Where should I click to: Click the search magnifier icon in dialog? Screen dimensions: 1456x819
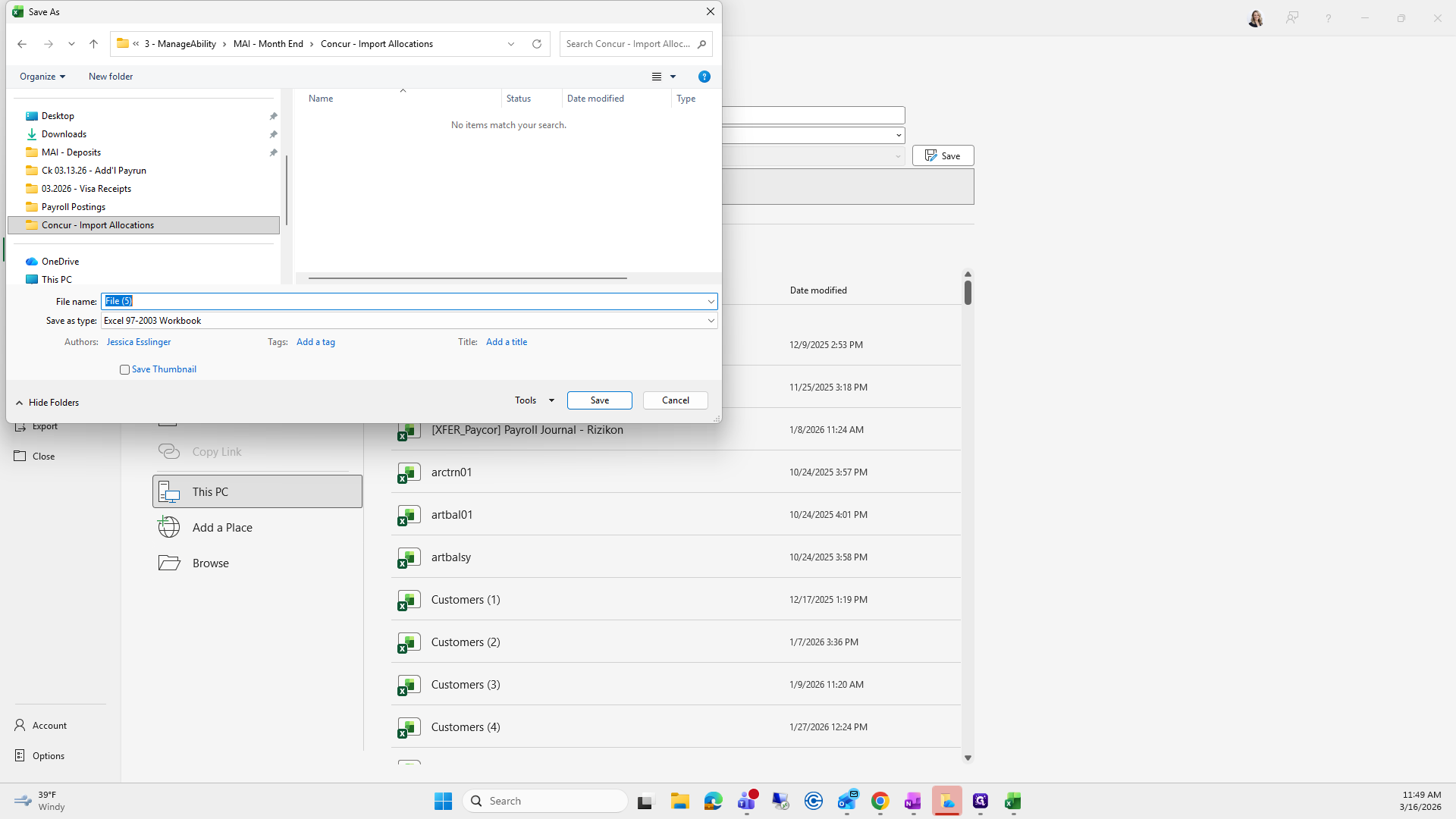point(701,44)
